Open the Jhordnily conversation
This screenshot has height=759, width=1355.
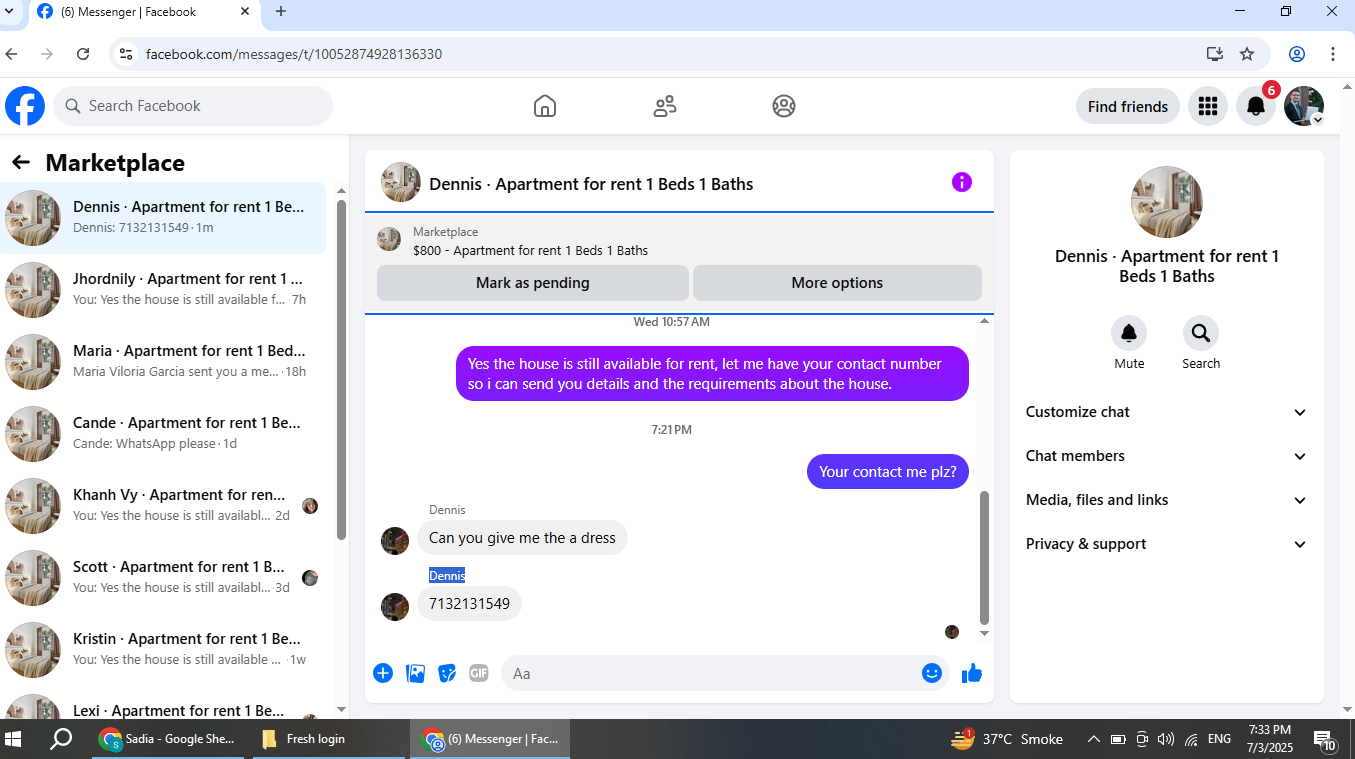(x=164, y=290)
